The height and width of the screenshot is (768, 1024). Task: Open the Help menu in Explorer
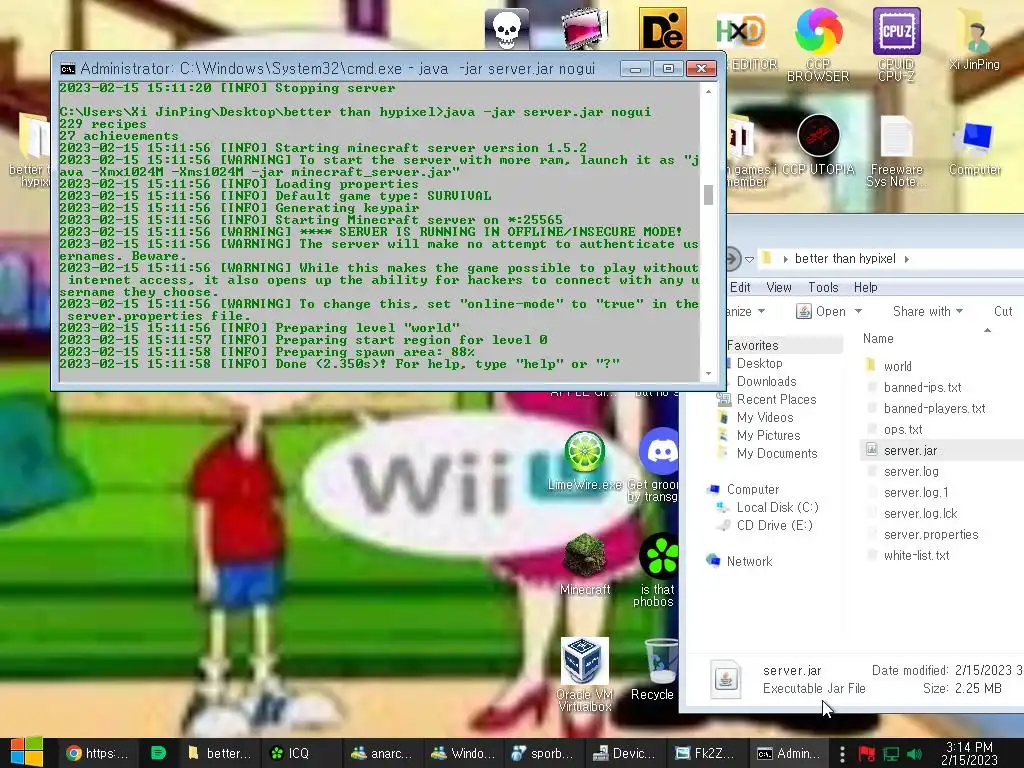(x=865, y=287)
